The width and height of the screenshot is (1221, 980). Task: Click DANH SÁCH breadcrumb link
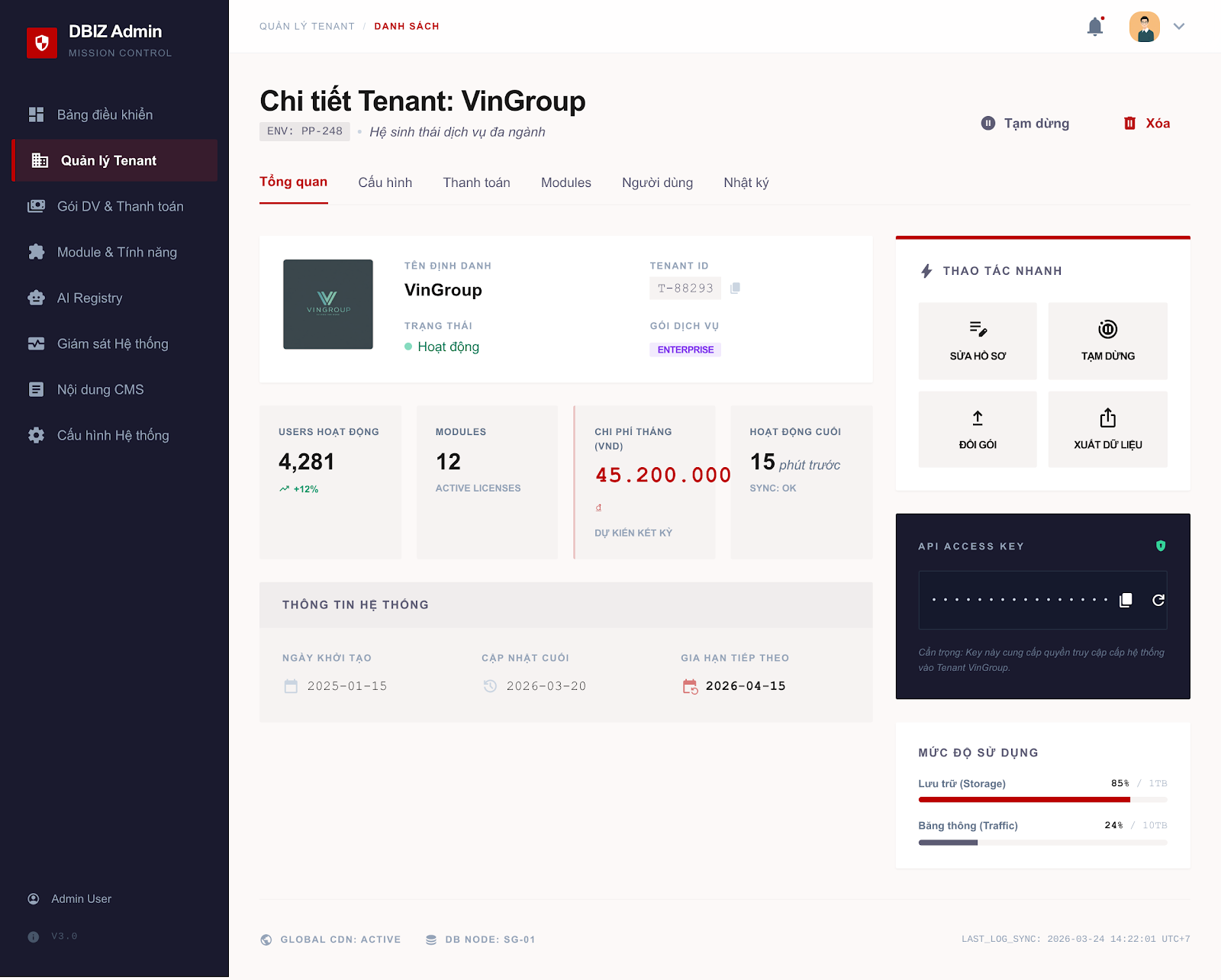[x=407, y=26]
